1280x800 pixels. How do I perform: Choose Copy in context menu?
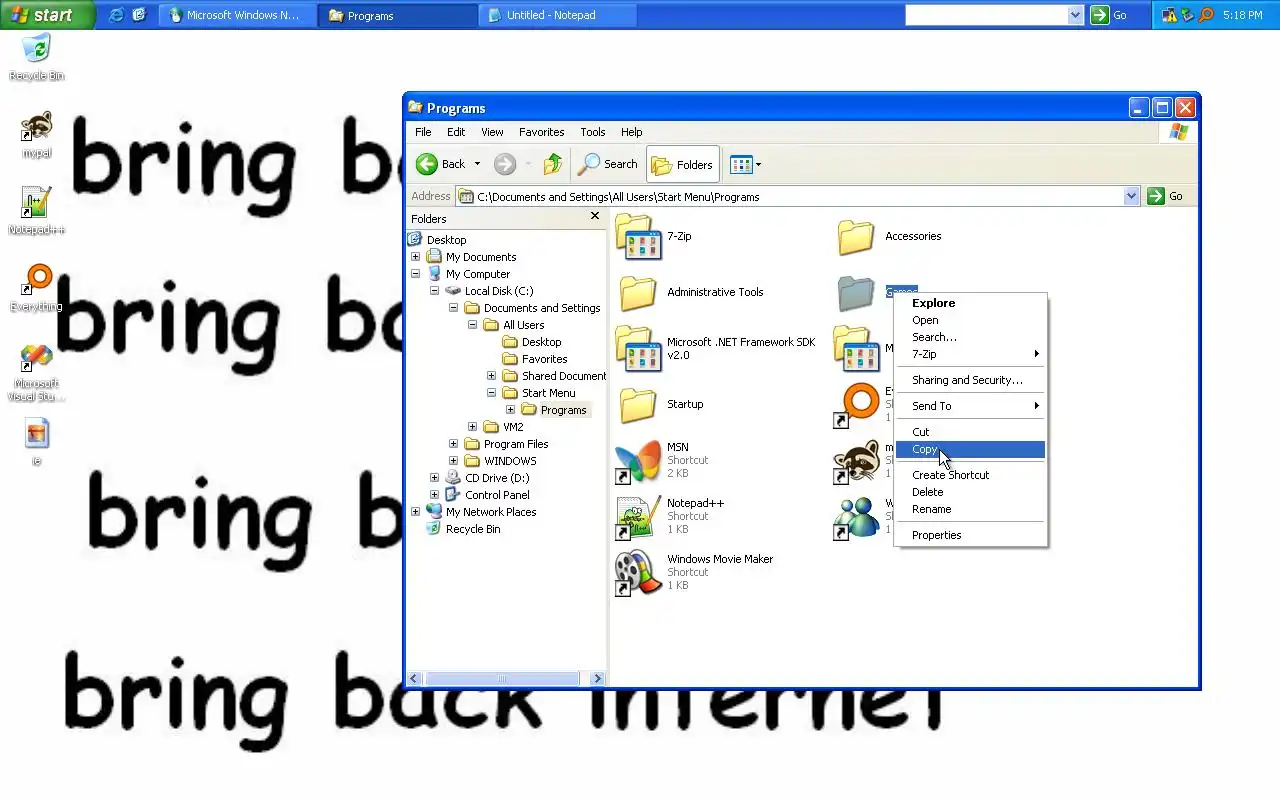[970, 450]
